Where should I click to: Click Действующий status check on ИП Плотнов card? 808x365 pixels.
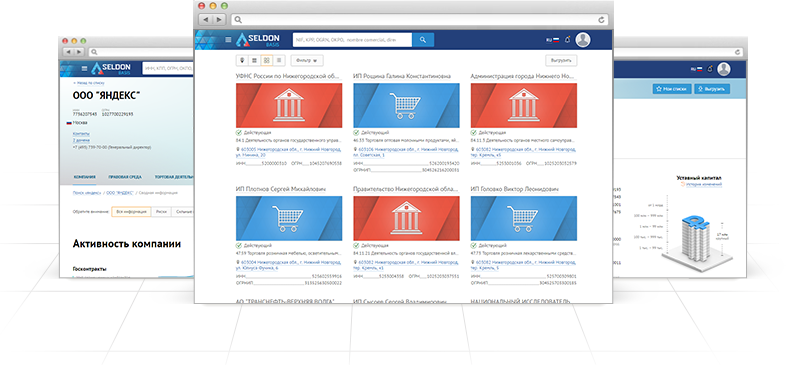(239, 245)
